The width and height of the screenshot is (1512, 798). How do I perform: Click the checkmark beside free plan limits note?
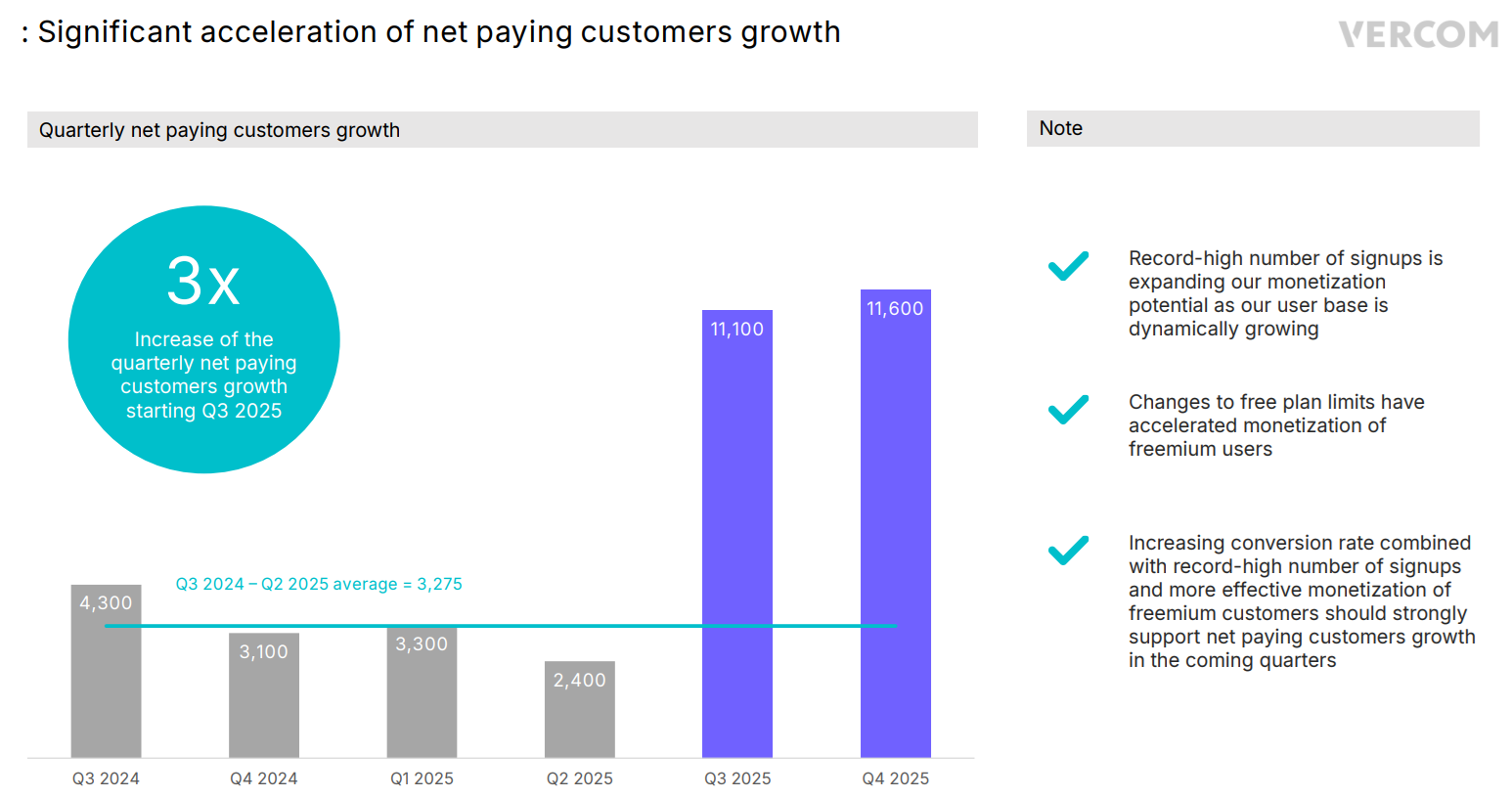1068,409
